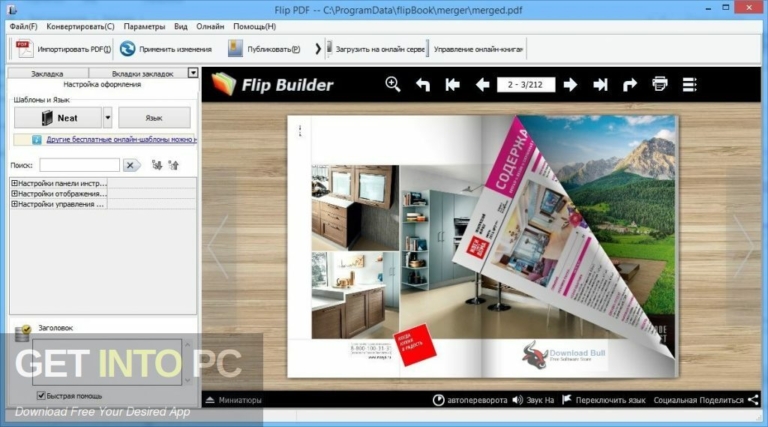Switch to the Вкладки закладок tab
Viewport: 768px width, 427px height.
143,73
